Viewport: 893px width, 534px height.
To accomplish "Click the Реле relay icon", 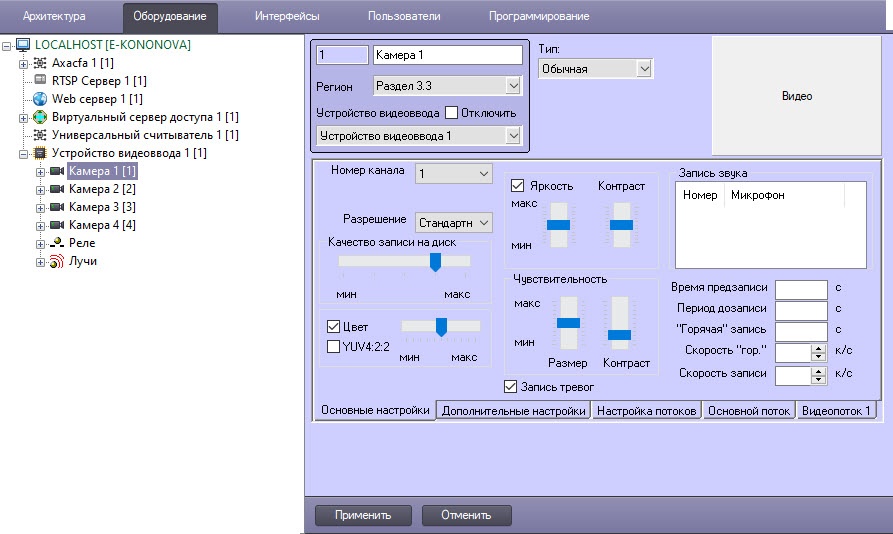I will pos(57,243).
